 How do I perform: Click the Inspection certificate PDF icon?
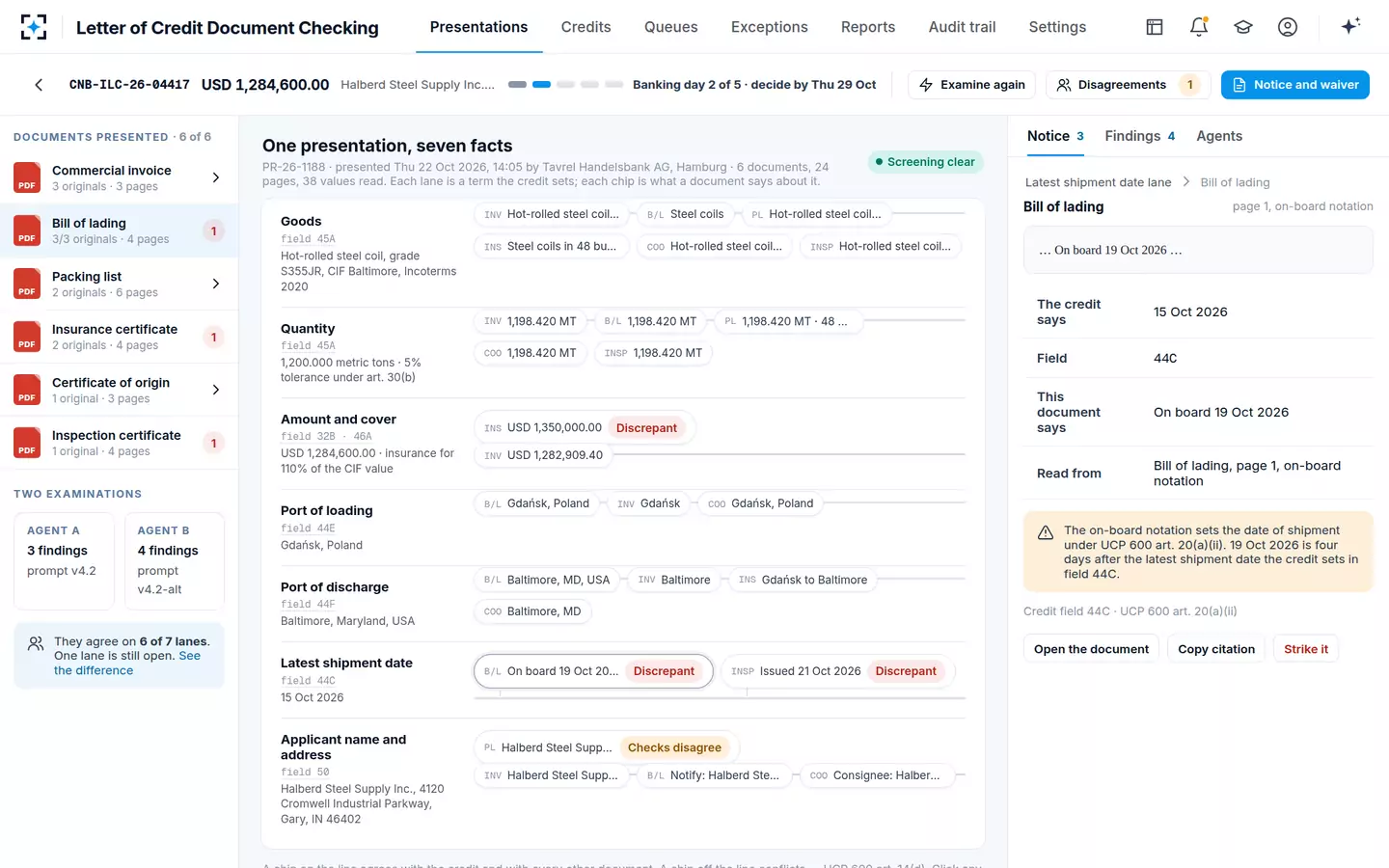pos(27,443)
